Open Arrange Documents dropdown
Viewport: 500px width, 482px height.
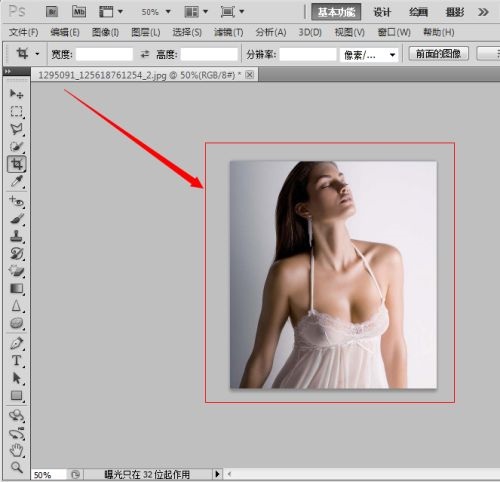196,12
